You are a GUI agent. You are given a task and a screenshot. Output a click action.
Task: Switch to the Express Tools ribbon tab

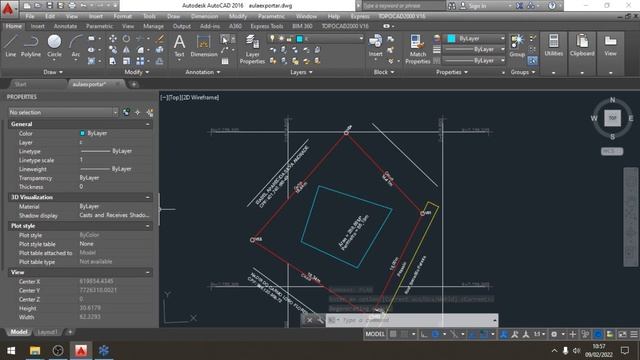(x=267, y=26)
